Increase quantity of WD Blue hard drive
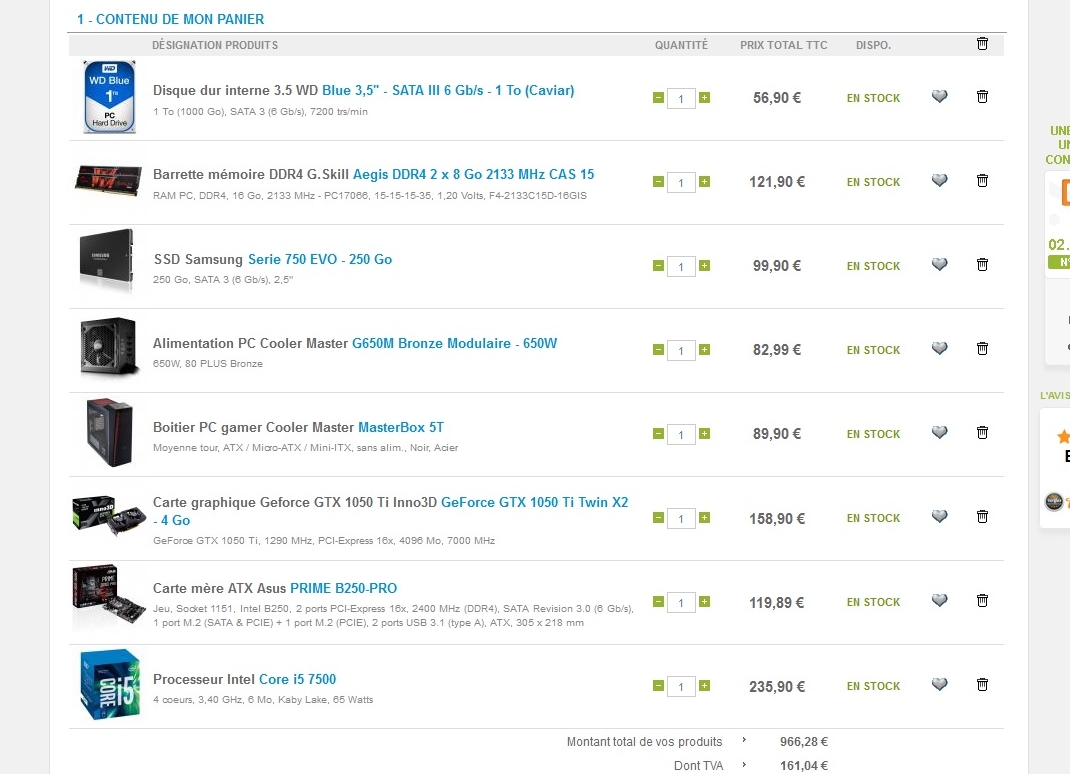The width and height of the screenshot is (1070, 774). 704,98
